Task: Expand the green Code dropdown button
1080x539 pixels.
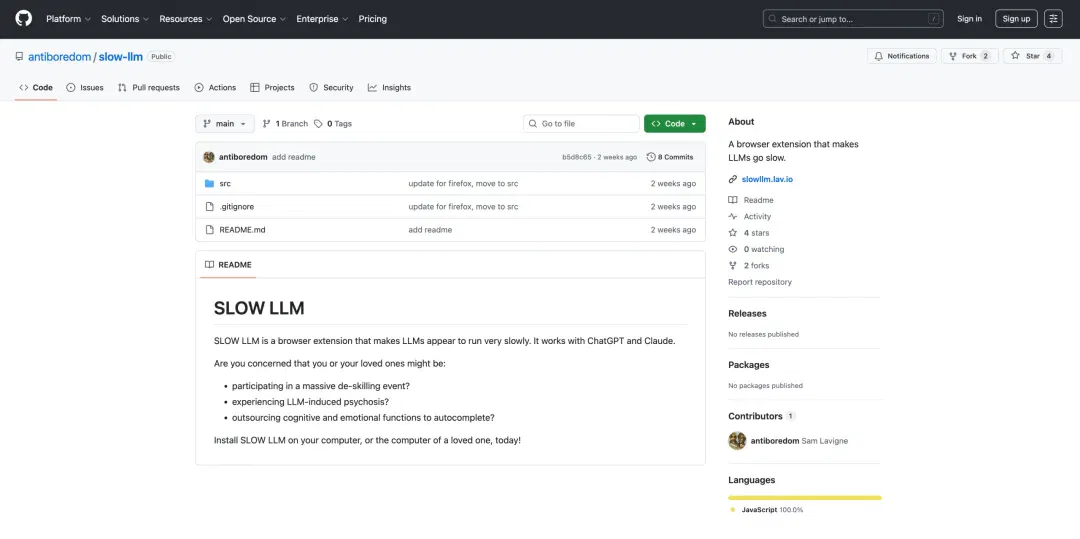Action: 674,124
